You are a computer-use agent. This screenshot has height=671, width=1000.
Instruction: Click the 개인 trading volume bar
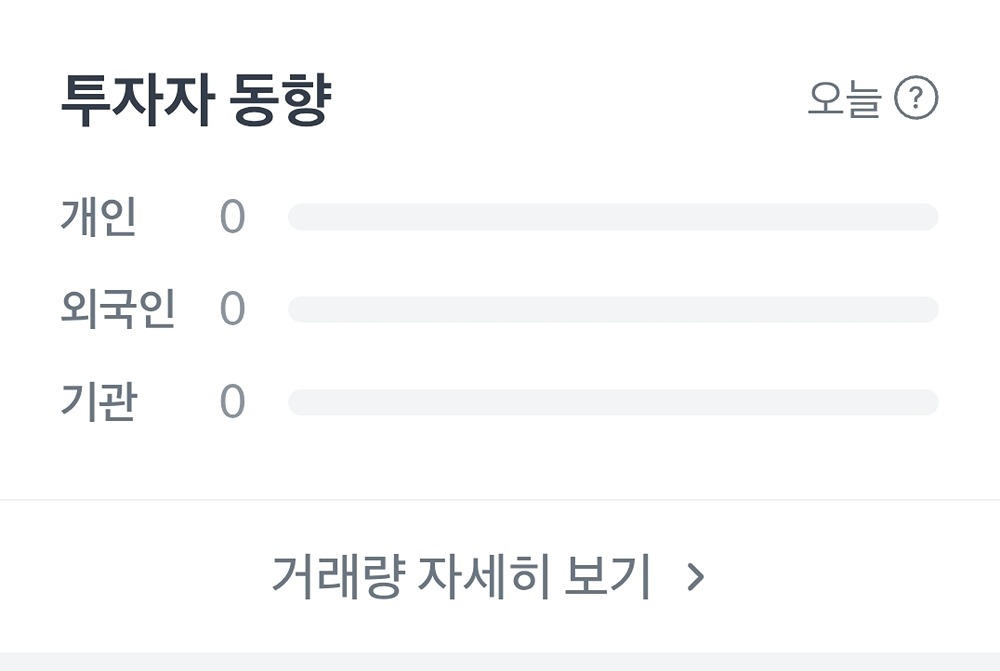(613, 217)
